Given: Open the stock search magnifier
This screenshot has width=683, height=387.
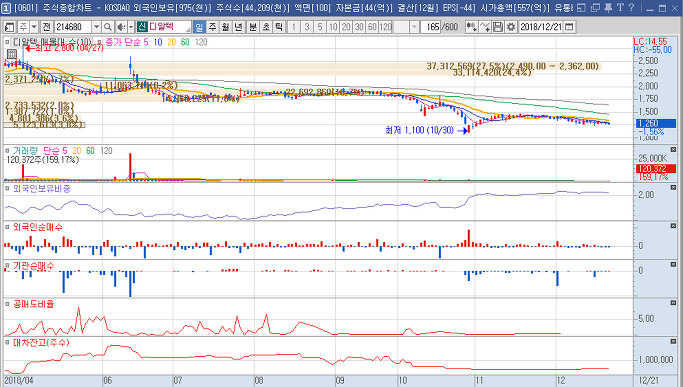Looking at the screenshot, I should click(108, 27).
